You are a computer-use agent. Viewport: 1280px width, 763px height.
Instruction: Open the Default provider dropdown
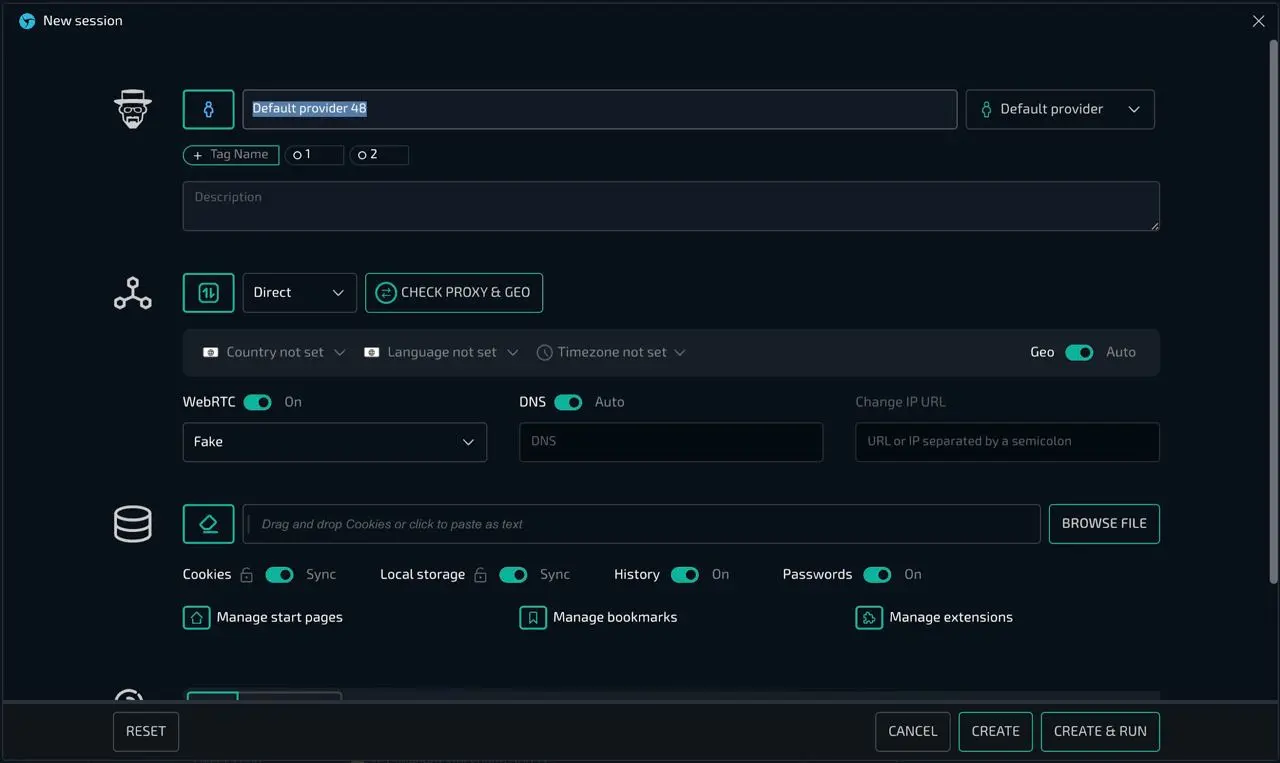pyautogui.click(x=1060, y=109)
